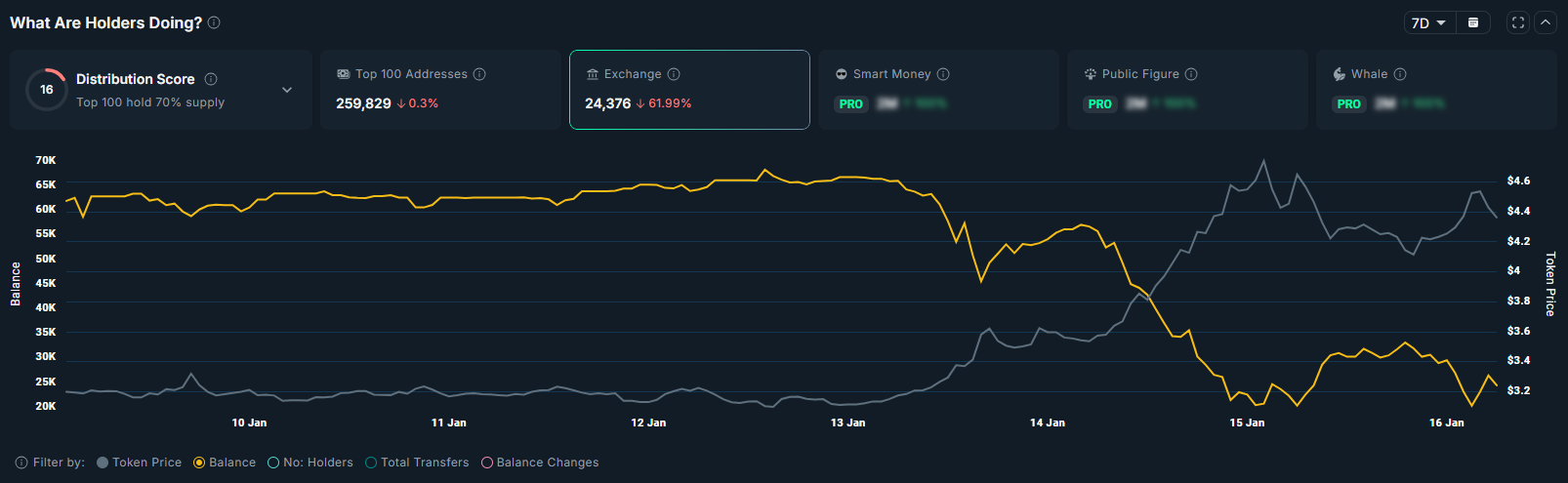1568x483 pixels.
Task: Open the calendar date picker
Action: point(1473,22)
